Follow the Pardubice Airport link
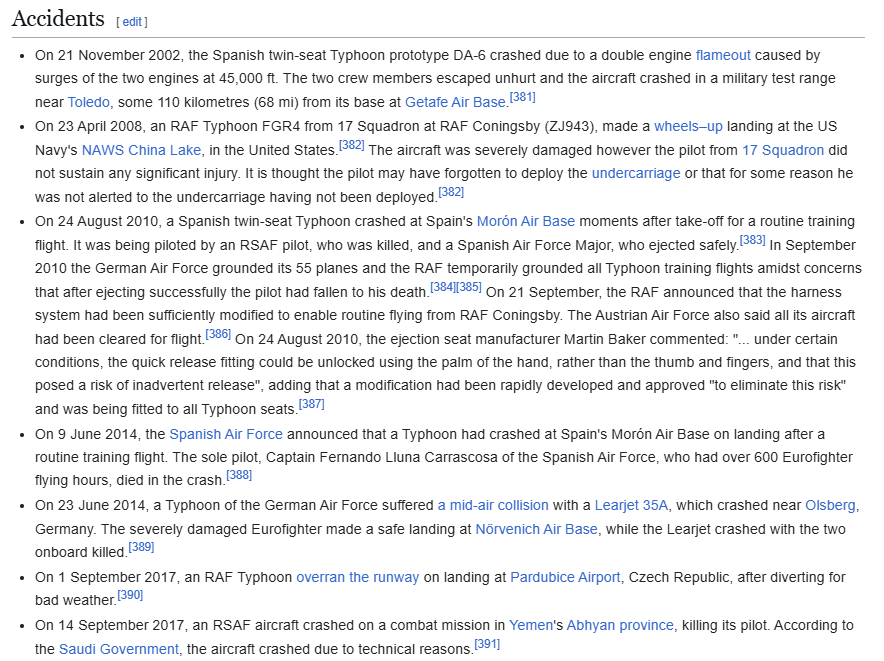The image size is (884, 661). (565, 578)
